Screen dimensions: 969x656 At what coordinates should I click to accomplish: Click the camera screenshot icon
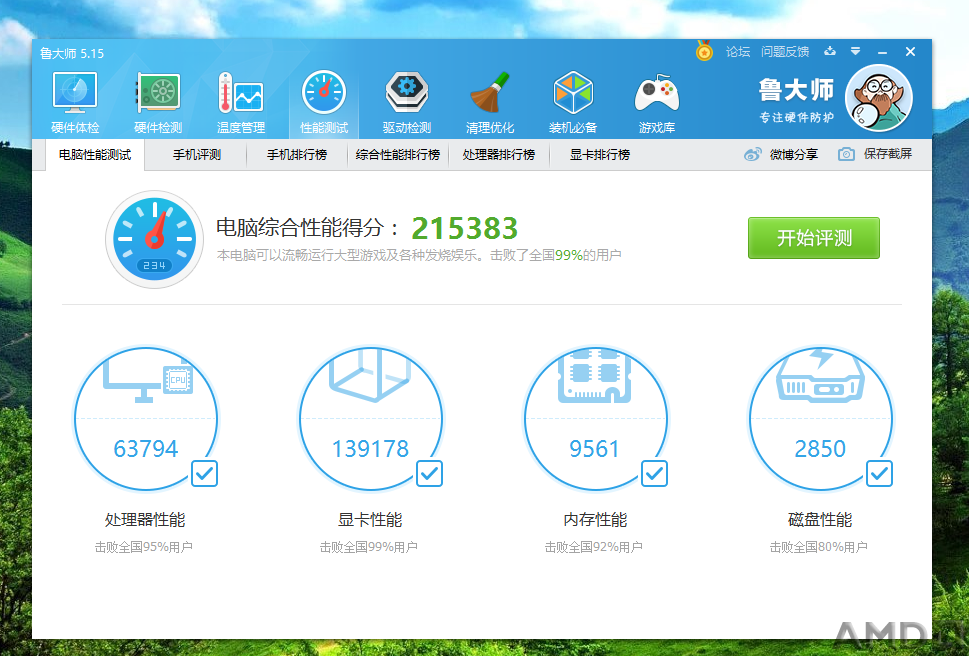click(x=846, y=154)
